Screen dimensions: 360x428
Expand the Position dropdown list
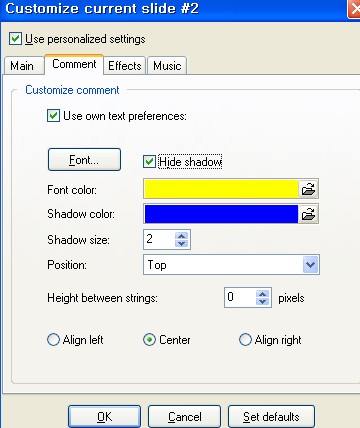(x=310, y=265)
